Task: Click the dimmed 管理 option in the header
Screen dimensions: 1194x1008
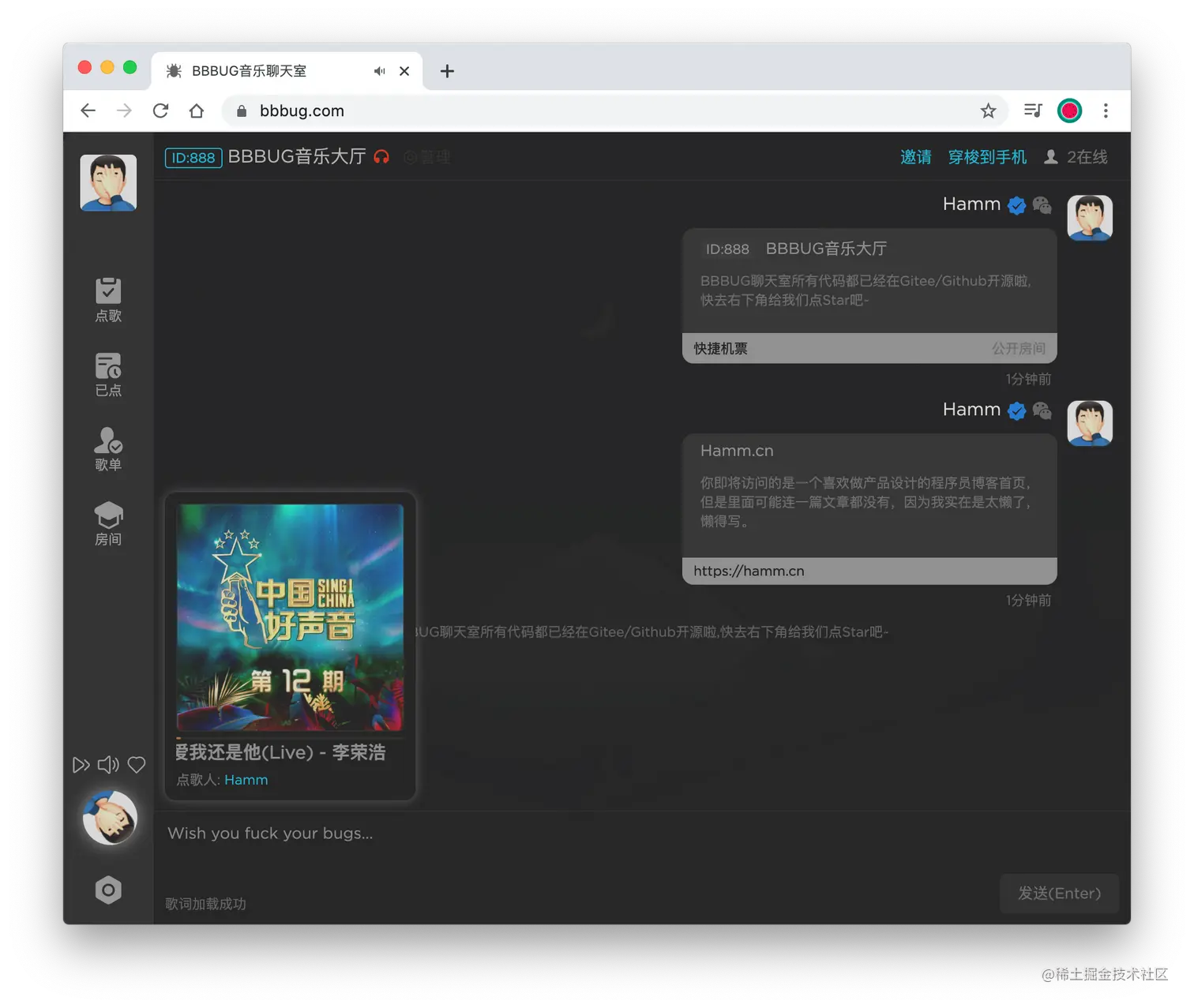Action: tap(427, 157)
